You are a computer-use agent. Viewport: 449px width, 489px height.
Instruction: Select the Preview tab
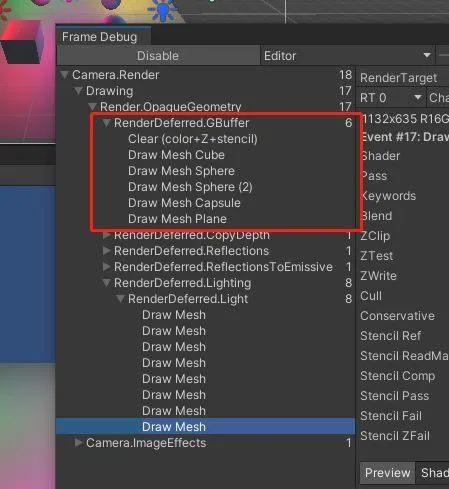pos(387,473)
